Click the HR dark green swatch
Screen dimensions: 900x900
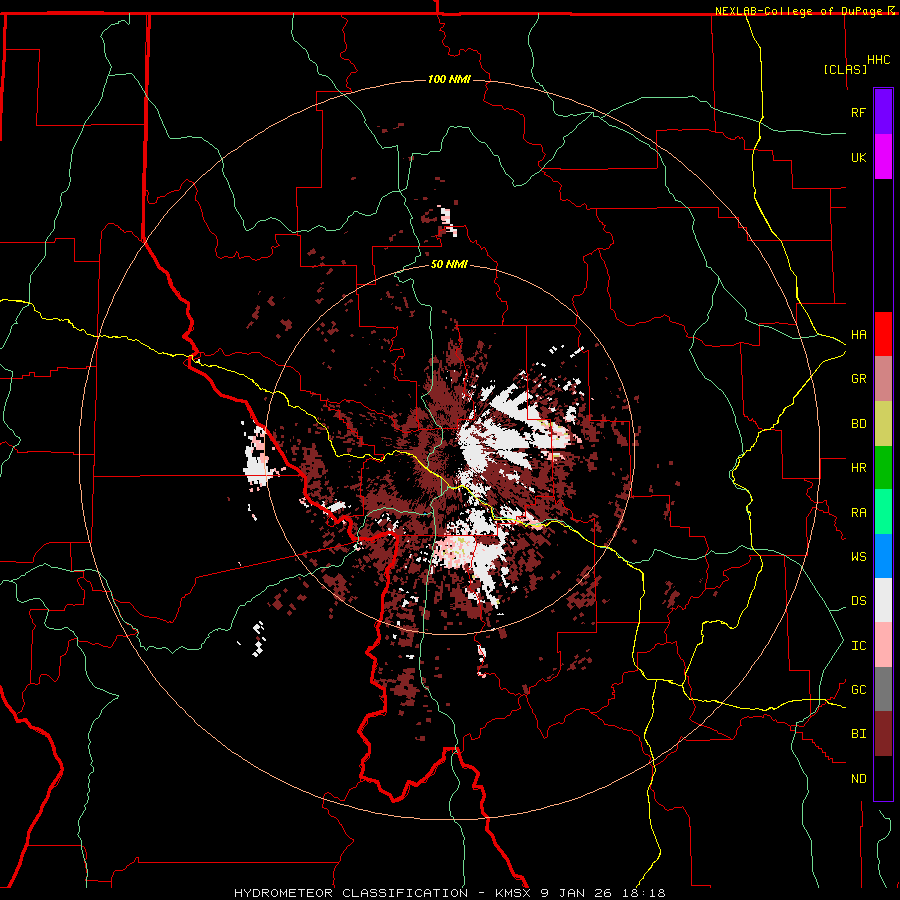[x=883, y=468]
